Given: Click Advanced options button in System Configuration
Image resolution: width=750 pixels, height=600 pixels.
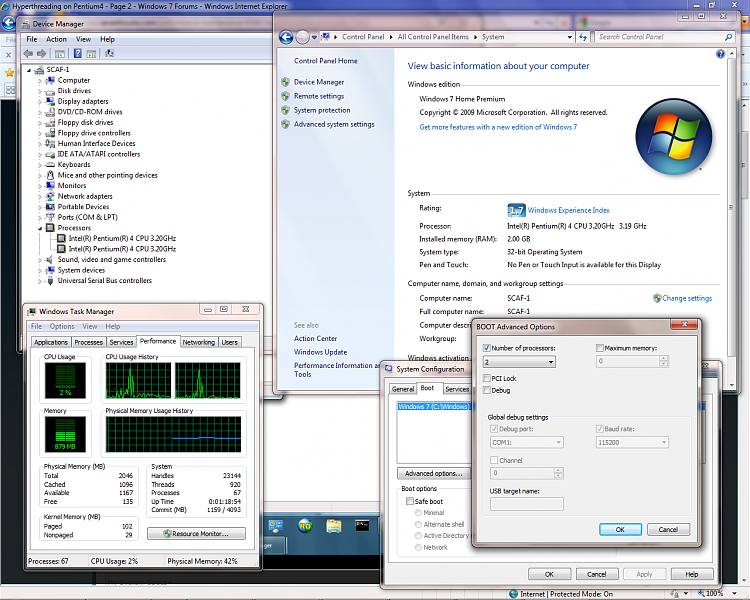Looking at the screenshot, I should [x=434, y=473].
